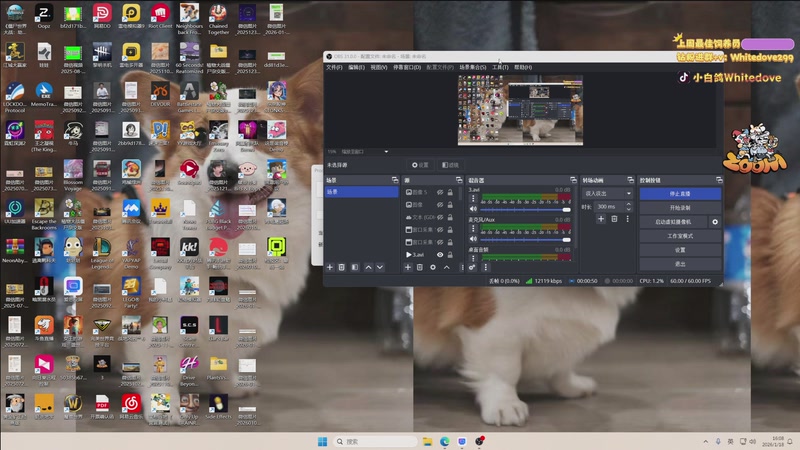The image size is (800, 450).
Task: Open 麦克风/Aux mixer channel options menu
Action: 473,228
